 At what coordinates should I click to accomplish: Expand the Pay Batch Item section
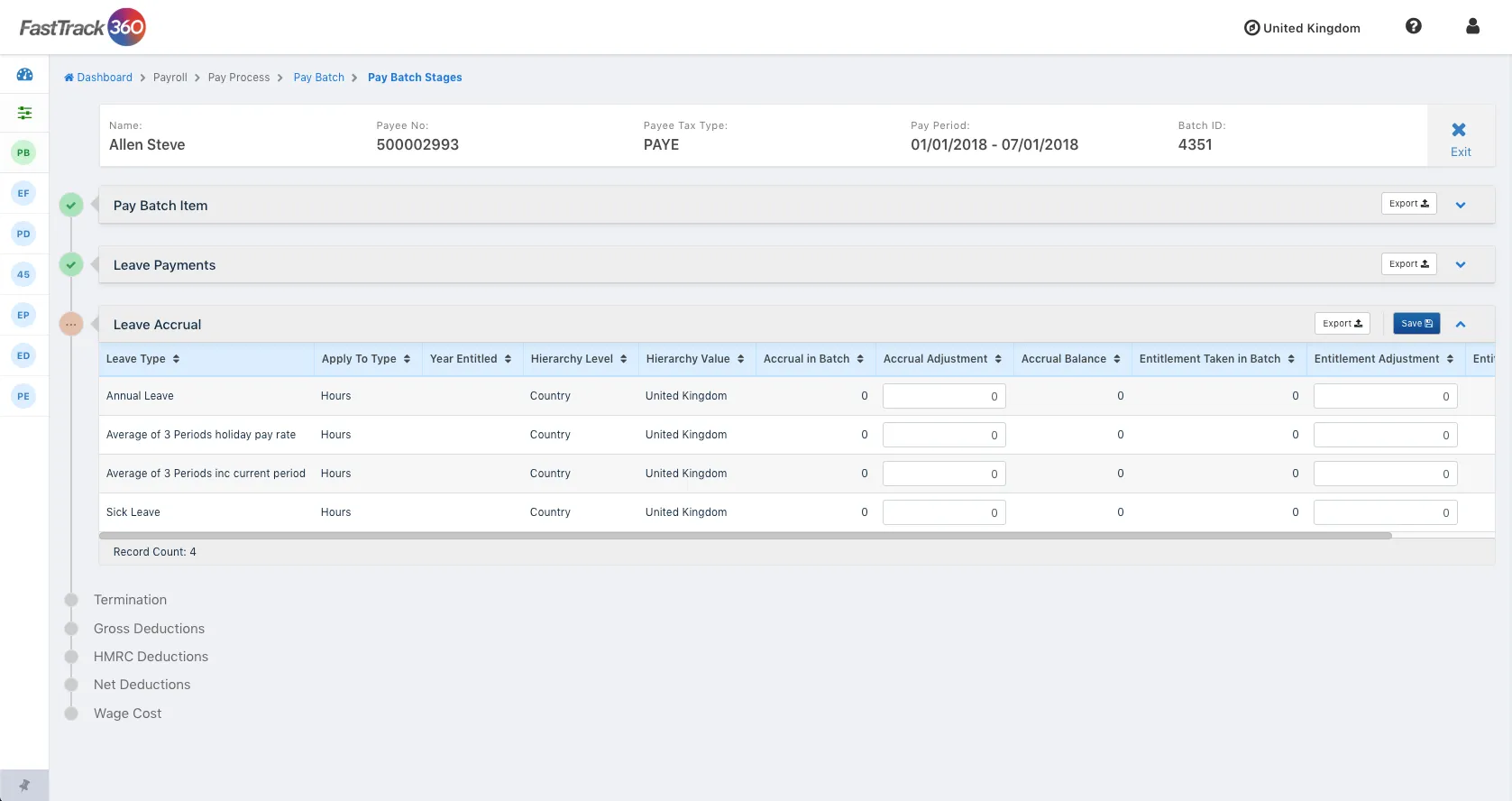point(1460,206)
